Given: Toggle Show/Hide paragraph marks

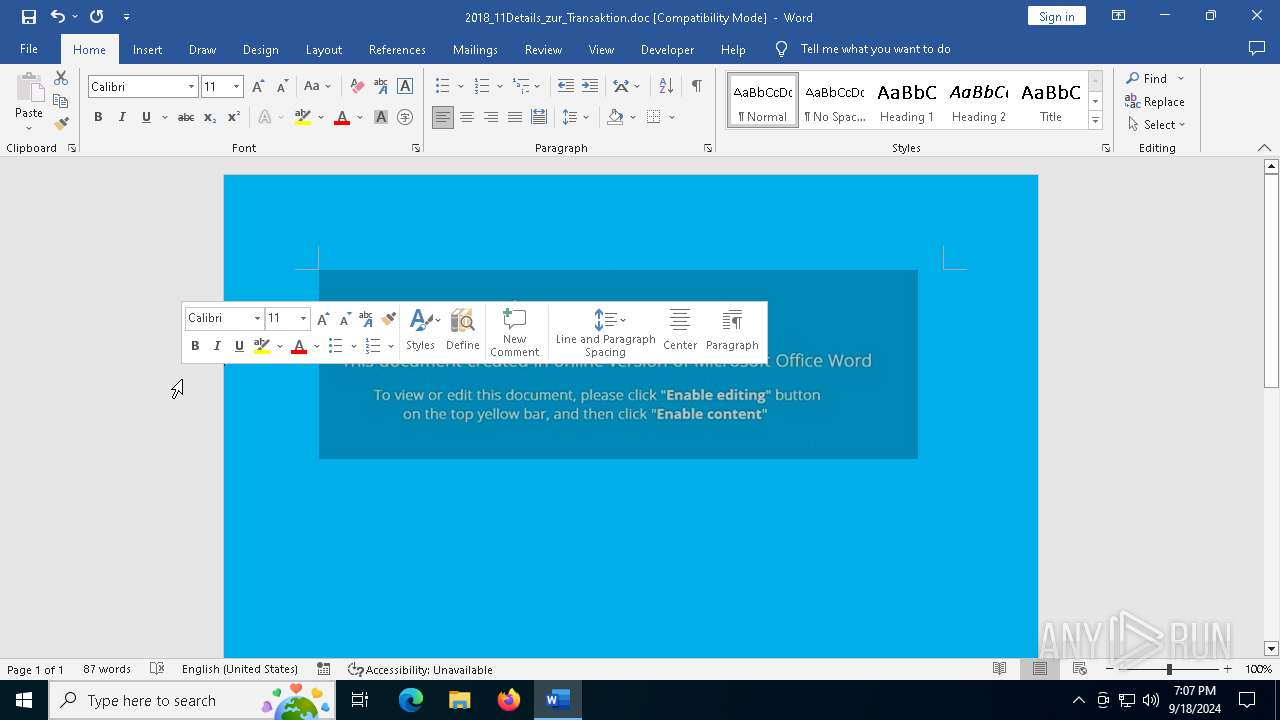Looking at the screenshot, I should coord(696,86).
